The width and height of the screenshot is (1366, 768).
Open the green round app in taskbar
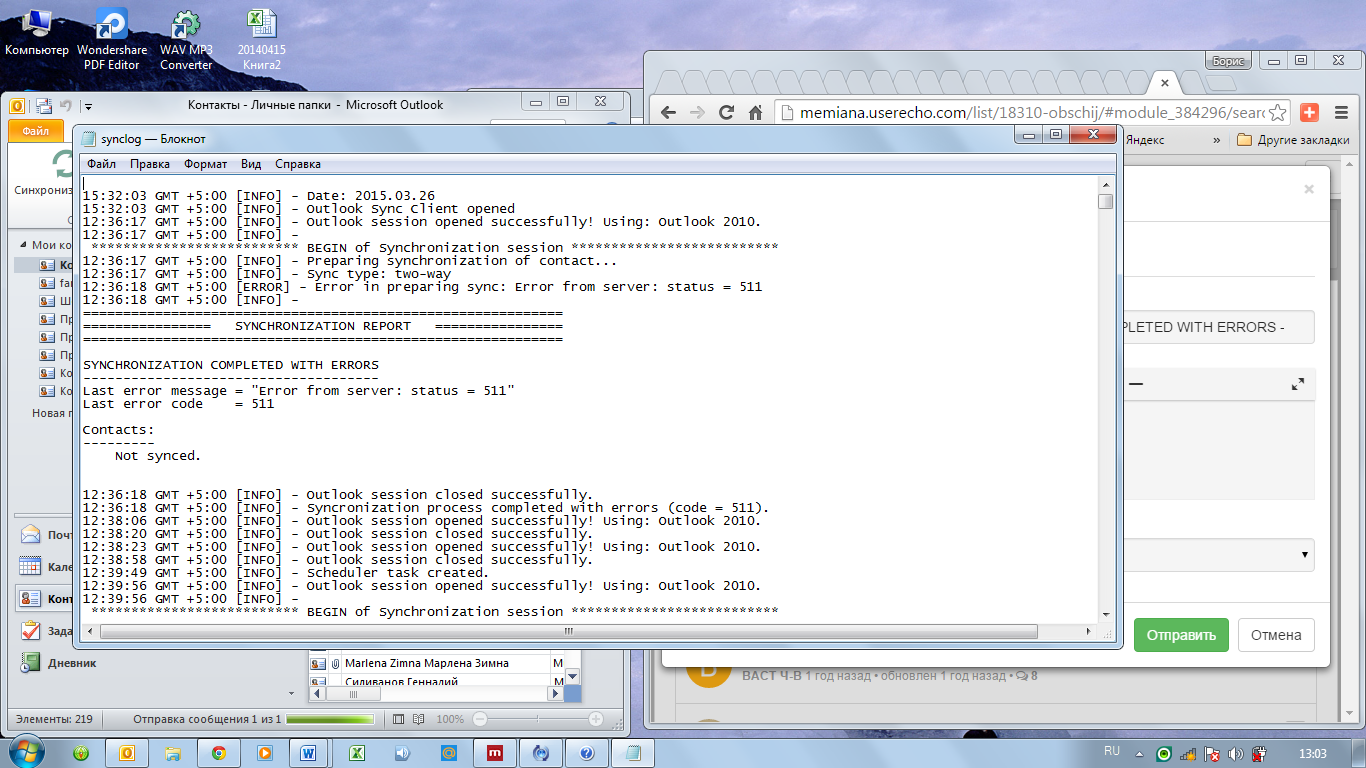pyautogui.click(x=81, y=753)
